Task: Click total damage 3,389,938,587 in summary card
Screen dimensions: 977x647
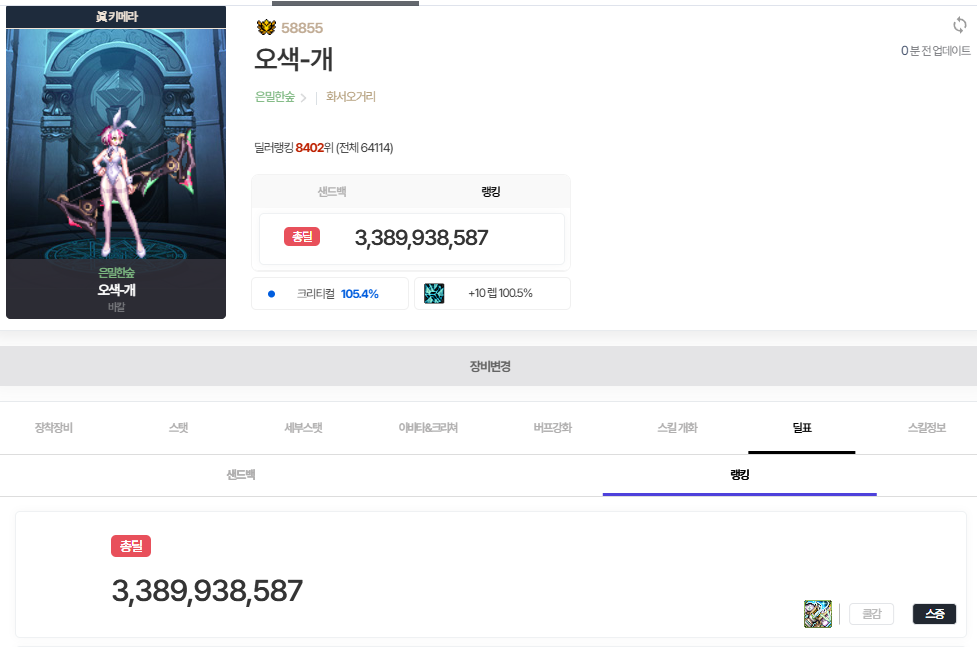Action: pyautogui.click(x=421, y=237)
